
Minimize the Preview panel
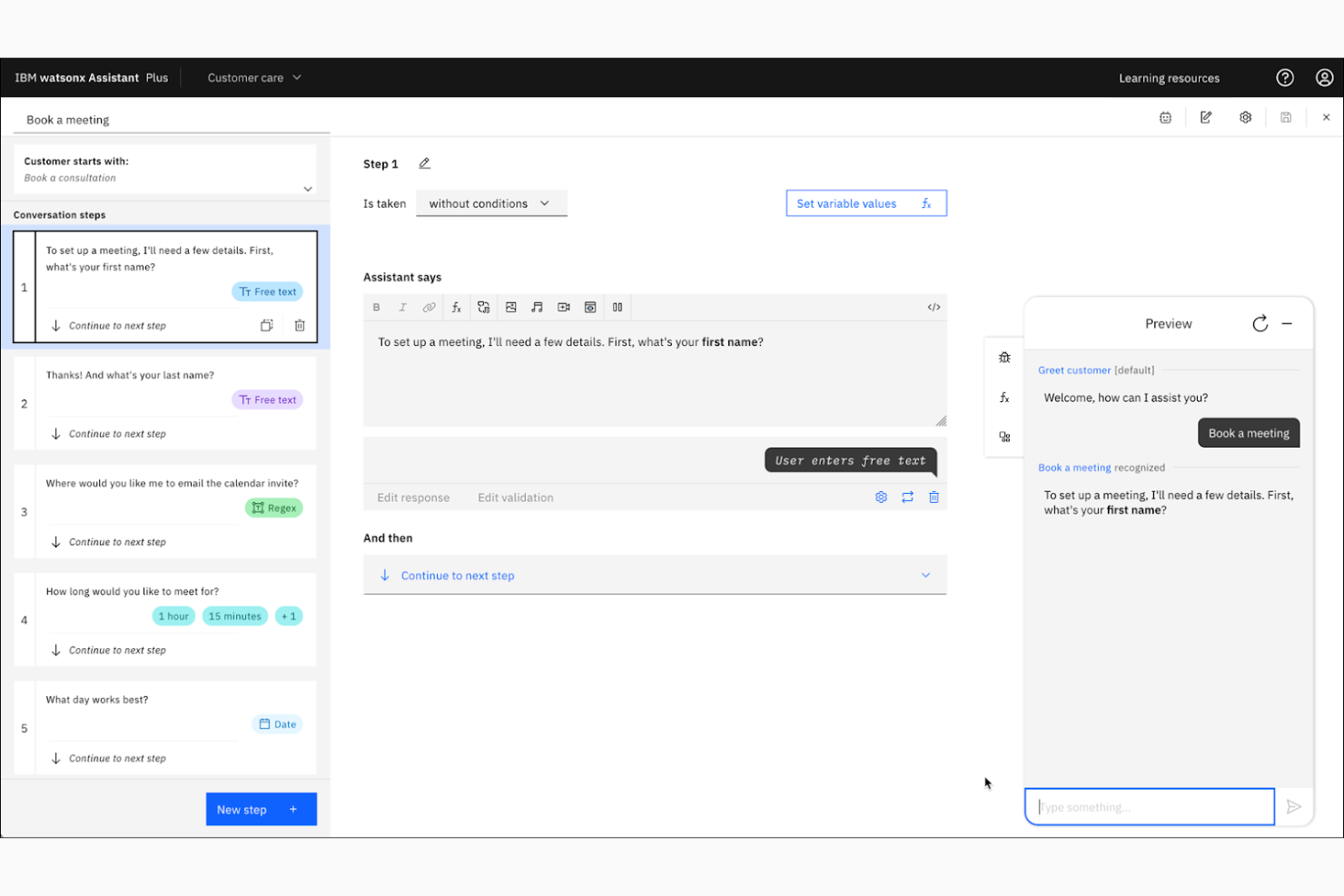click(x=1286, y=324)
